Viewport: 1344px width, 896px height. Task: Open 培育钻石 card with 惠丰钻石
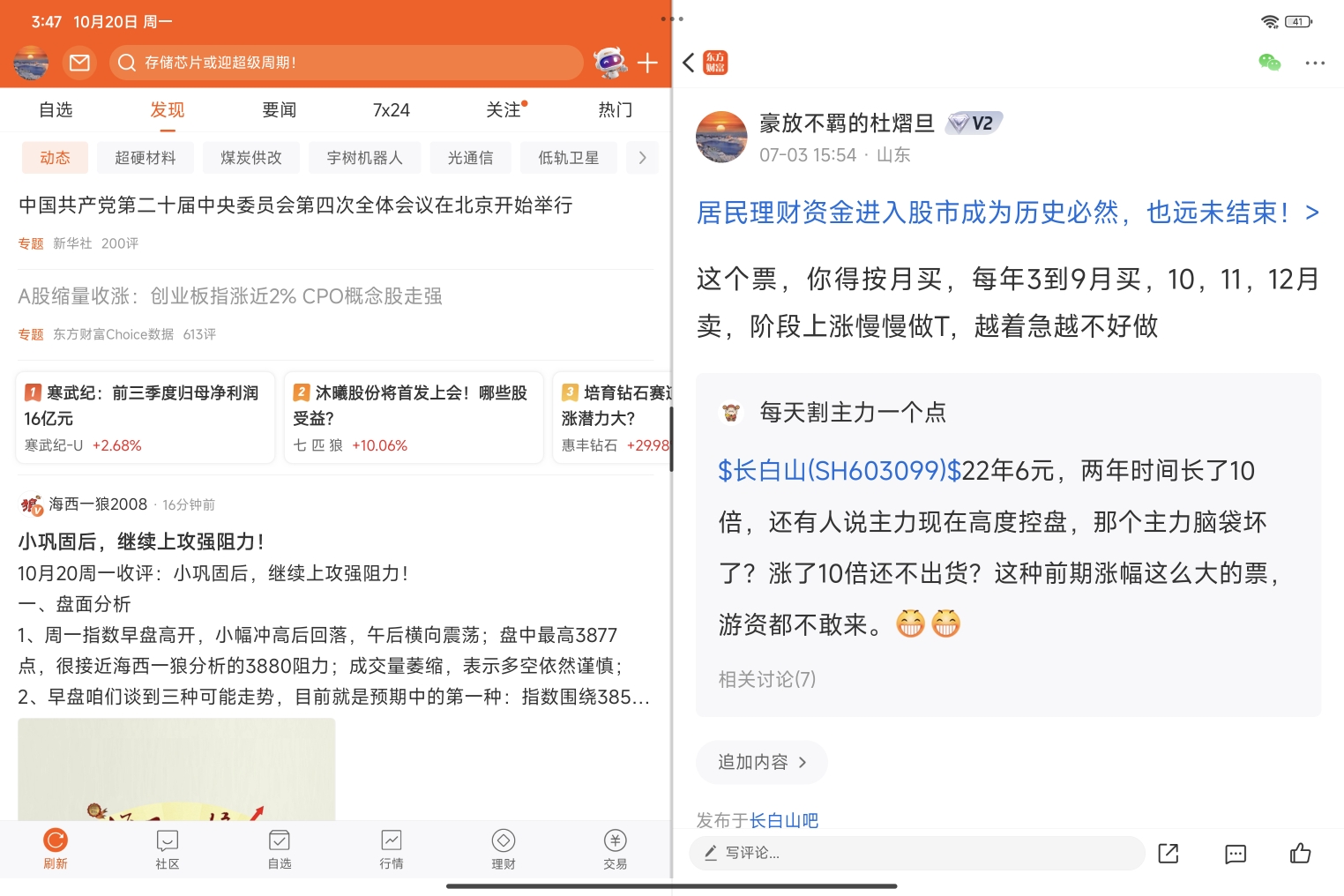(x=613, y=417)
